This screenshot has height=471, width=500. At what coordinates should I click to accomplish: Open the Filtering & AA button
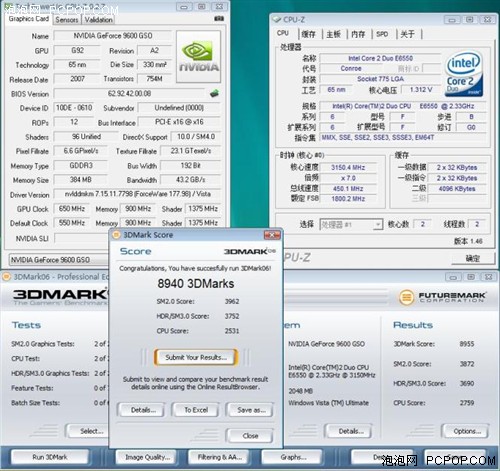click(x=220, y=457)
